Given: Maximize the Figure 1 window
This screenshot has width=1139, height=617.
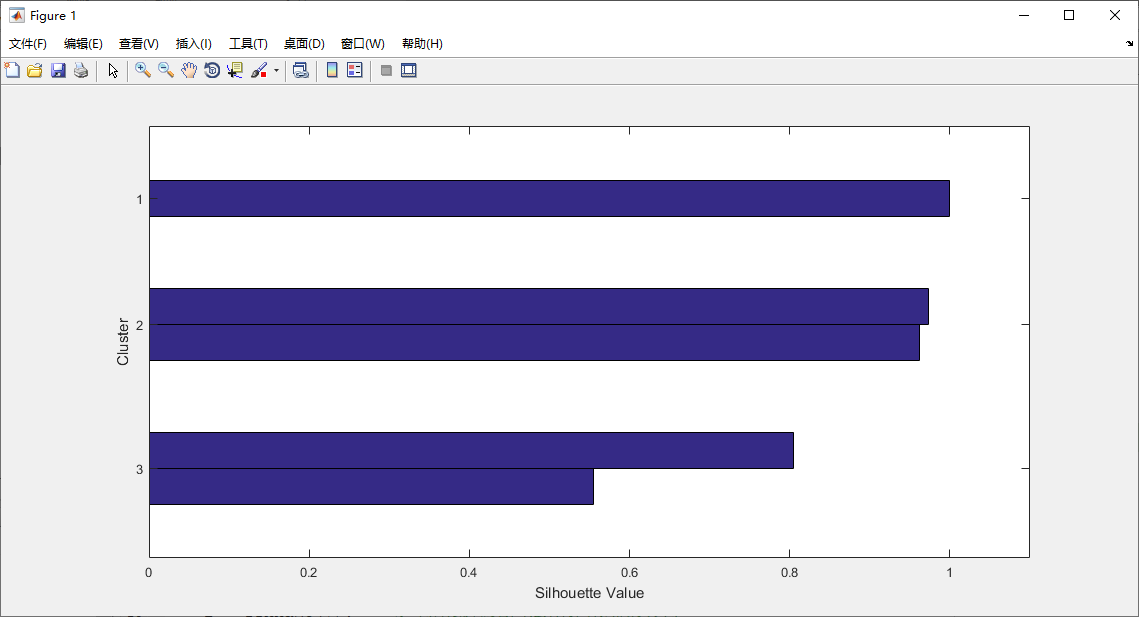Looking at the screenshot, I should (x=1069, y=15).
